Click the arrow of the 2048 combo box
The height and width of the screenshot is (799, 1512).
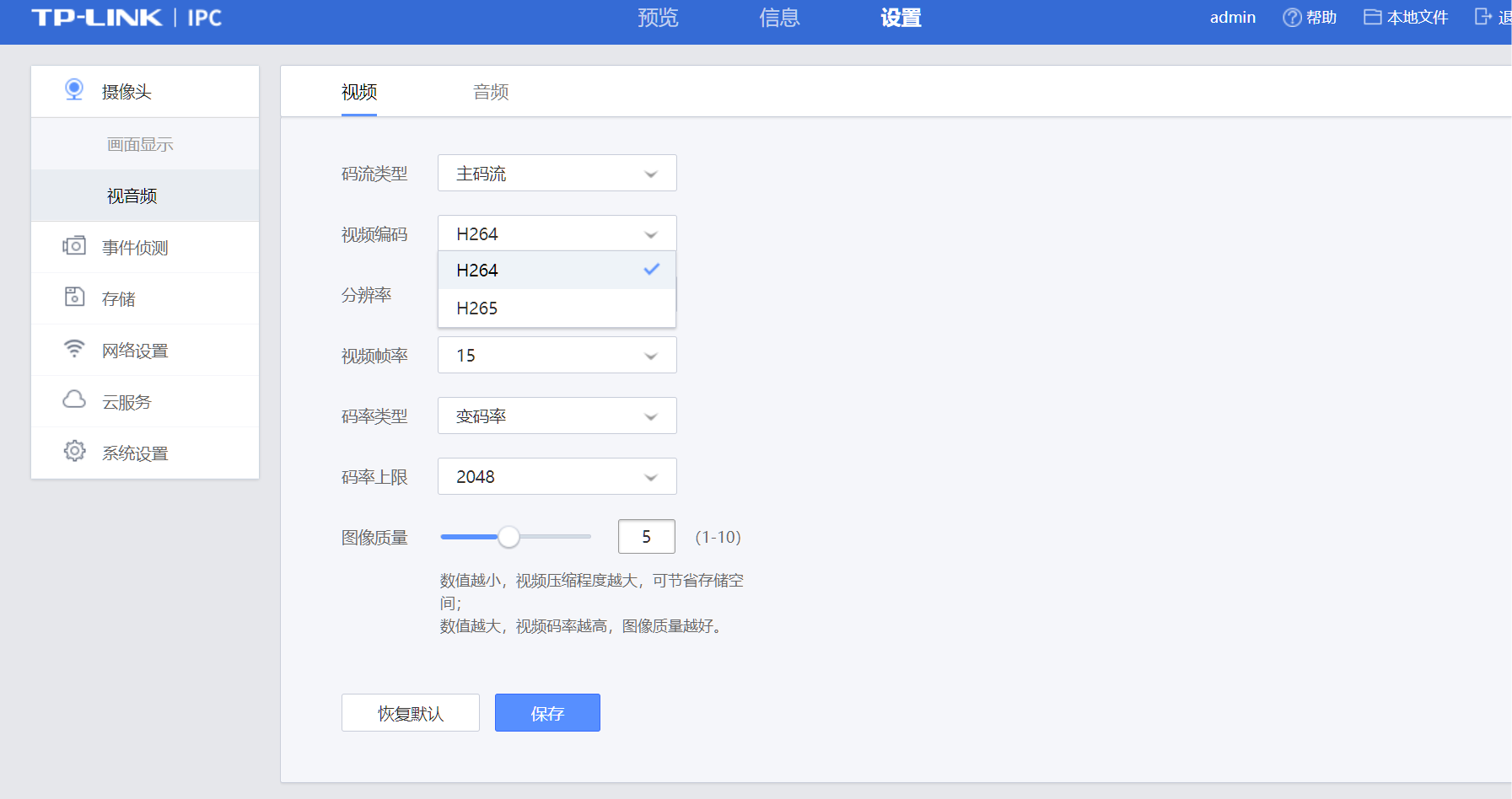651,478
